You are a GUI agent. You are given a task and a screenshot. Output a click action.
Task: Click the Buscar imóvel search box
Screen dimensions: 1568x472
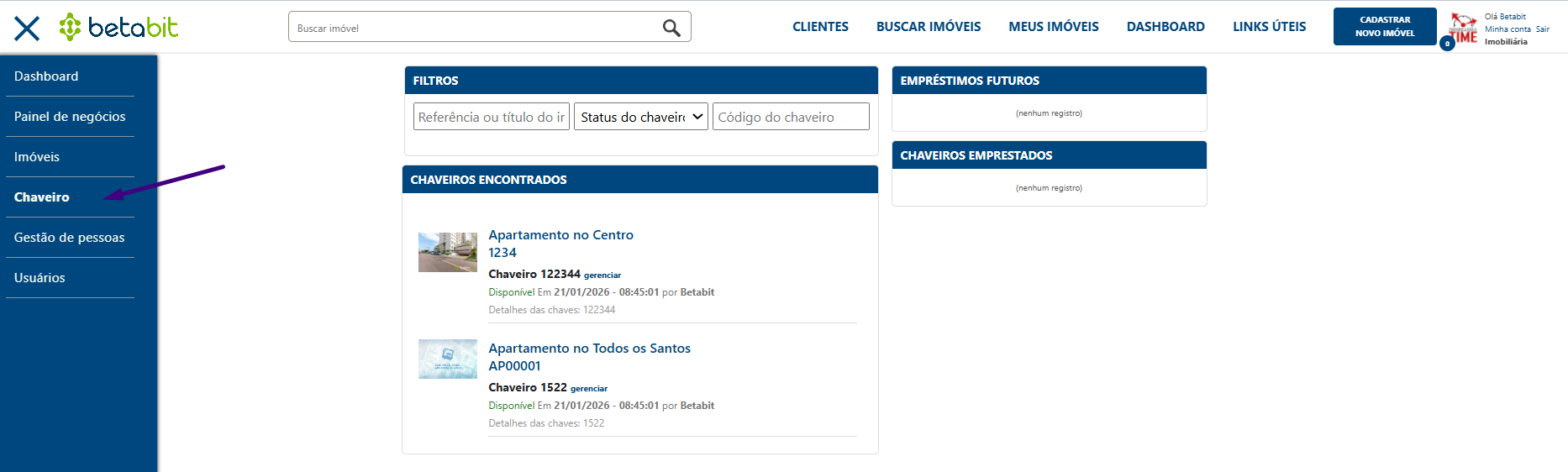[475, 28]
